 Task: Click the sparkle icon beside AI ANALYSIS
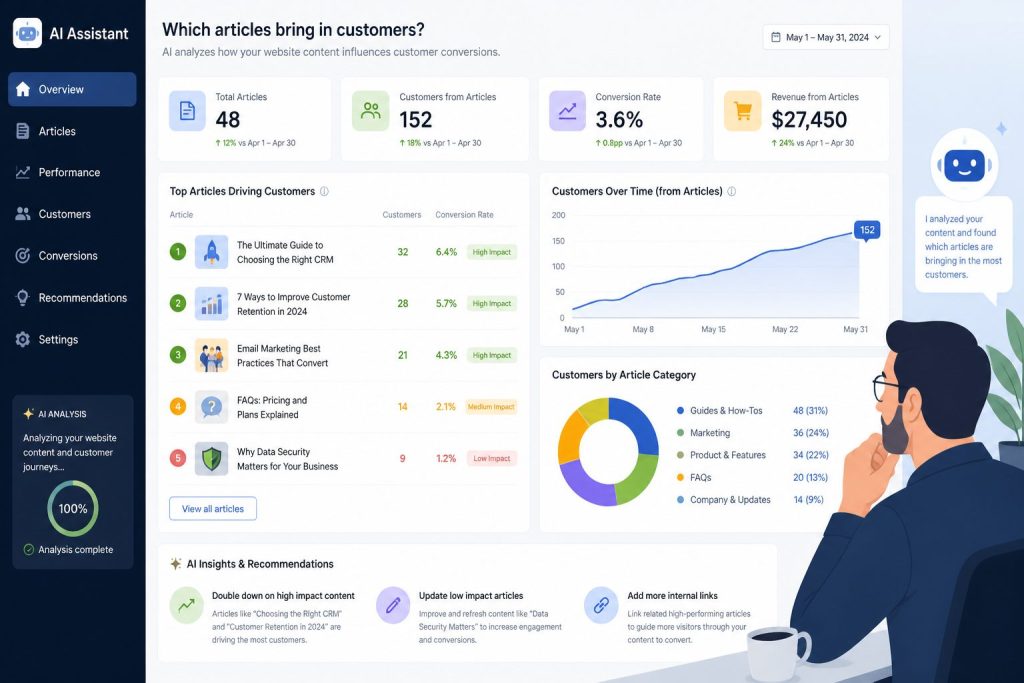pos(29,414)
